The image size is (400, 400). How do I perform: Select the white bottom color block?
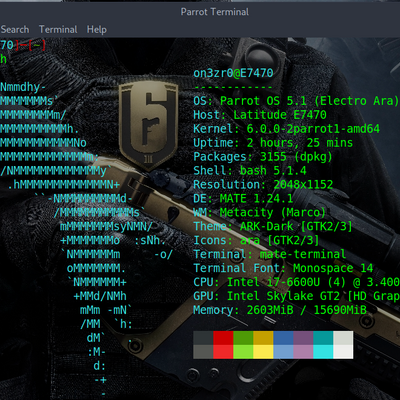tap(343, 352)
